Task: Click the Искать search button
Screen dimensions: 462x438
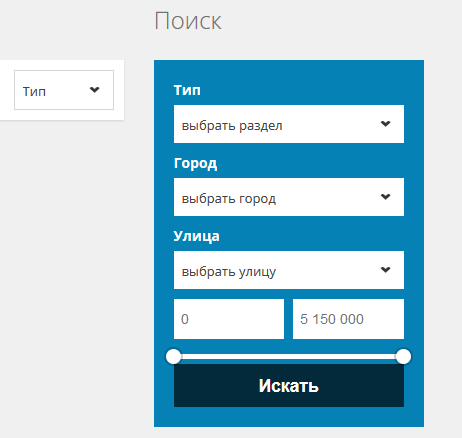Action: 289,386
